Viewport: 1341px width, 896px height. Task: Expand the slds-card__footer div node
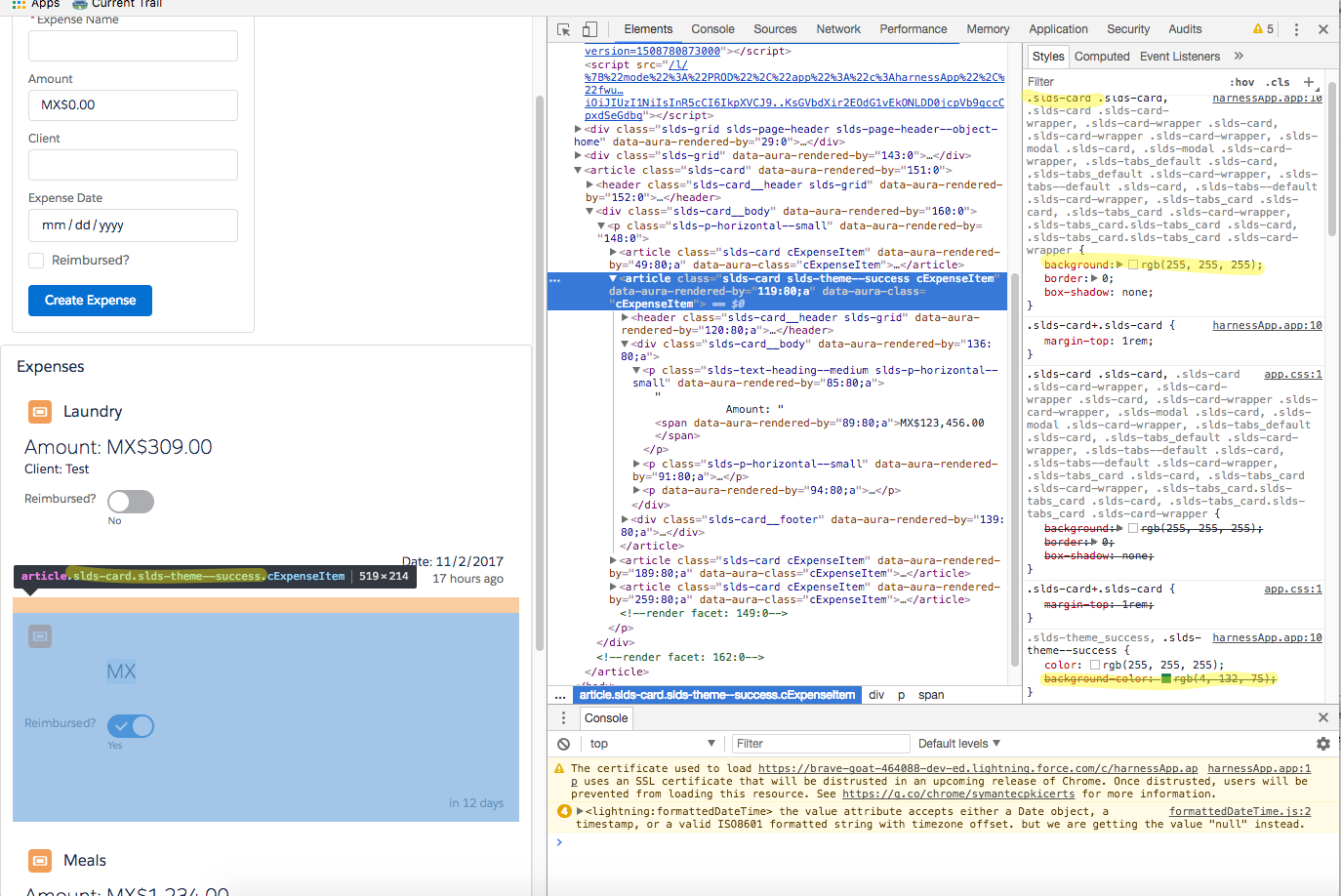(626, 520)
